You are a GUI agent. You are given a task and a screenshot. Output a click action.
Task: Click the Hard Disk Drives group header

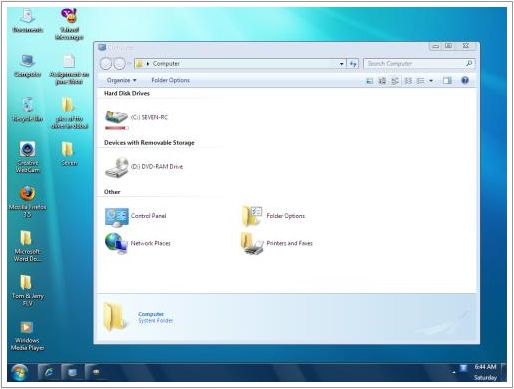[x=127, y=93]
